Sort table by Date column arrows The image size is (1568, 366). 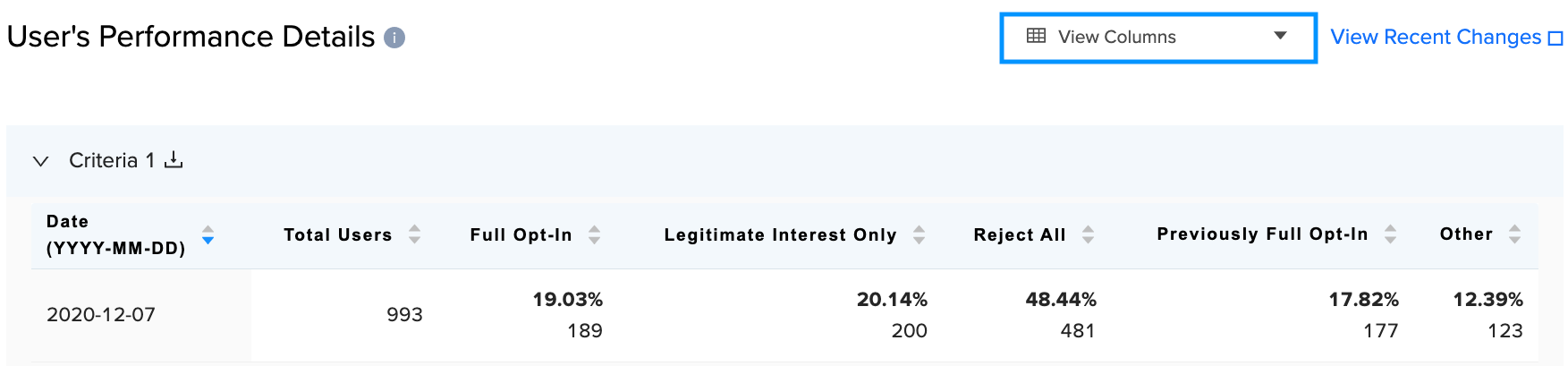pyautogui.click(x=208, y=234)
